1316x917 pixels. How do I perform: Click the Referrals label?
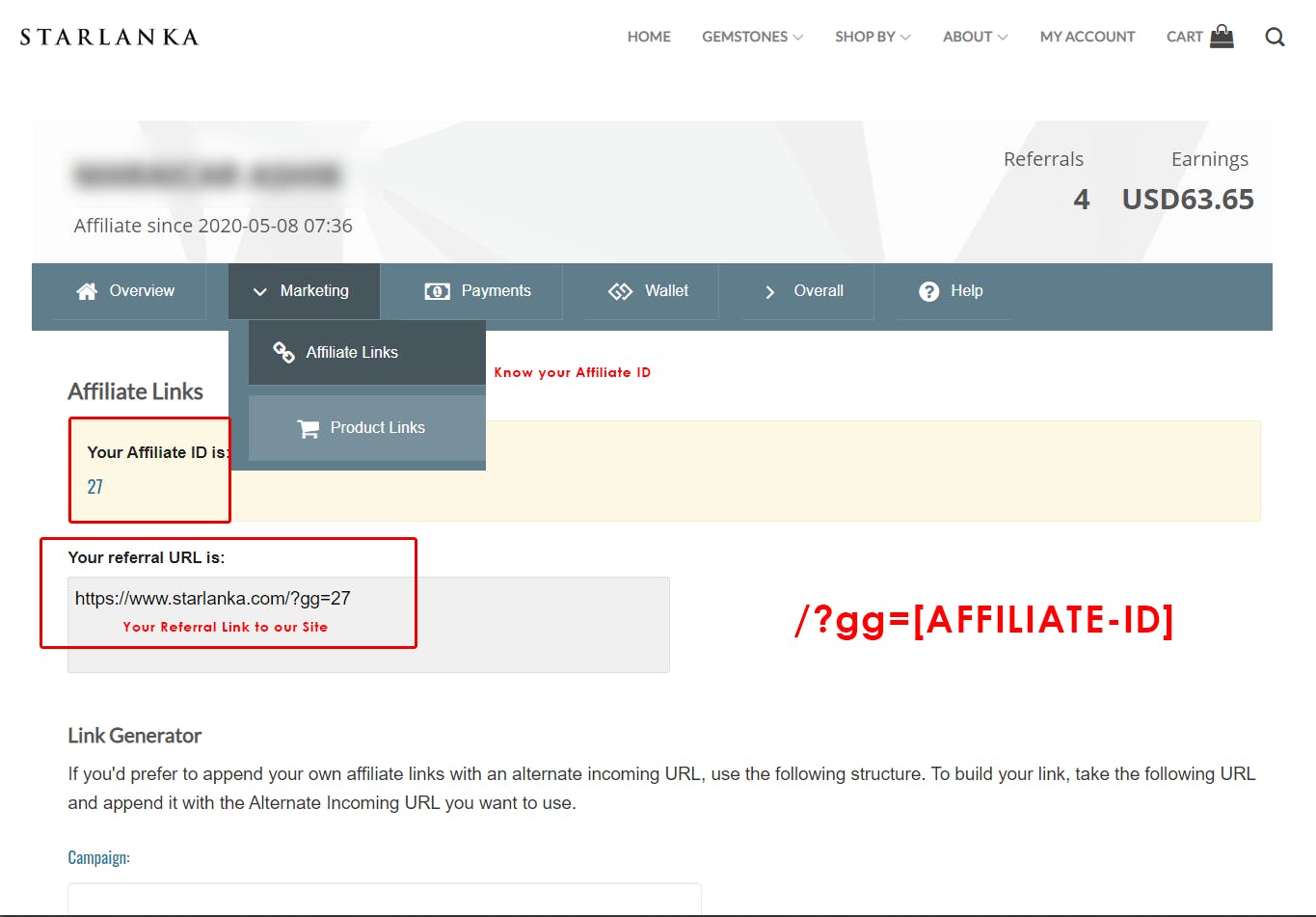pos(1043,159)
